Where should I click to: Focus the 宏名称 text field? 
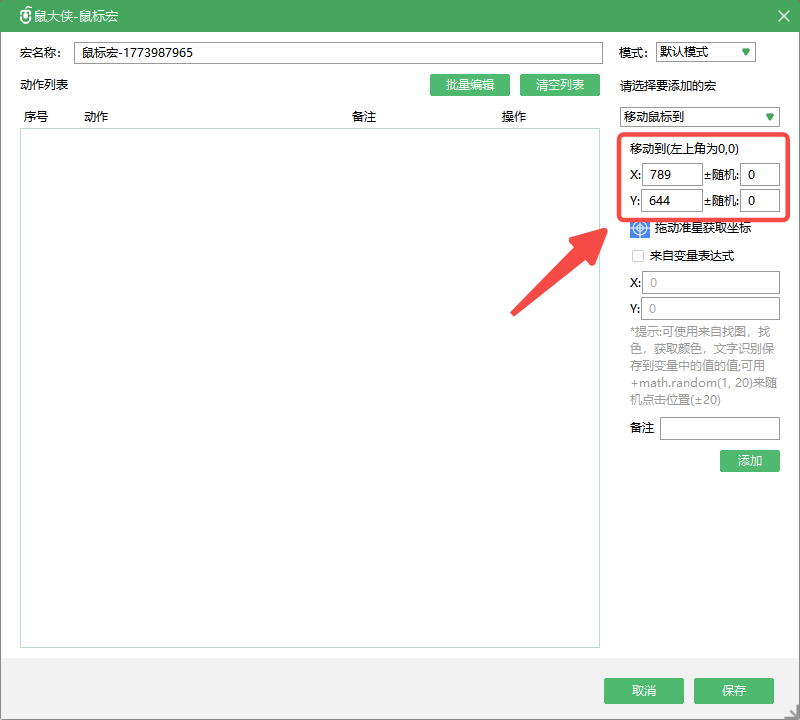337,53
